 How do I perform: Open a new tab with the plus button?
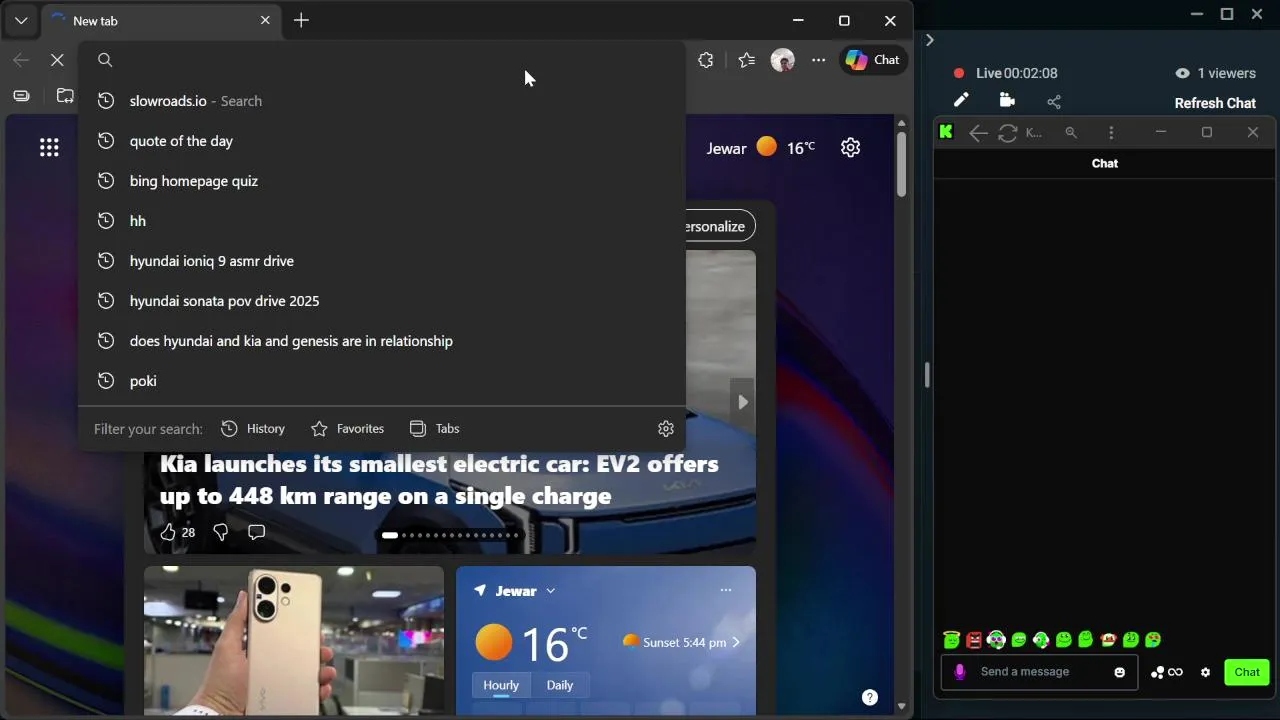[301, 20]
